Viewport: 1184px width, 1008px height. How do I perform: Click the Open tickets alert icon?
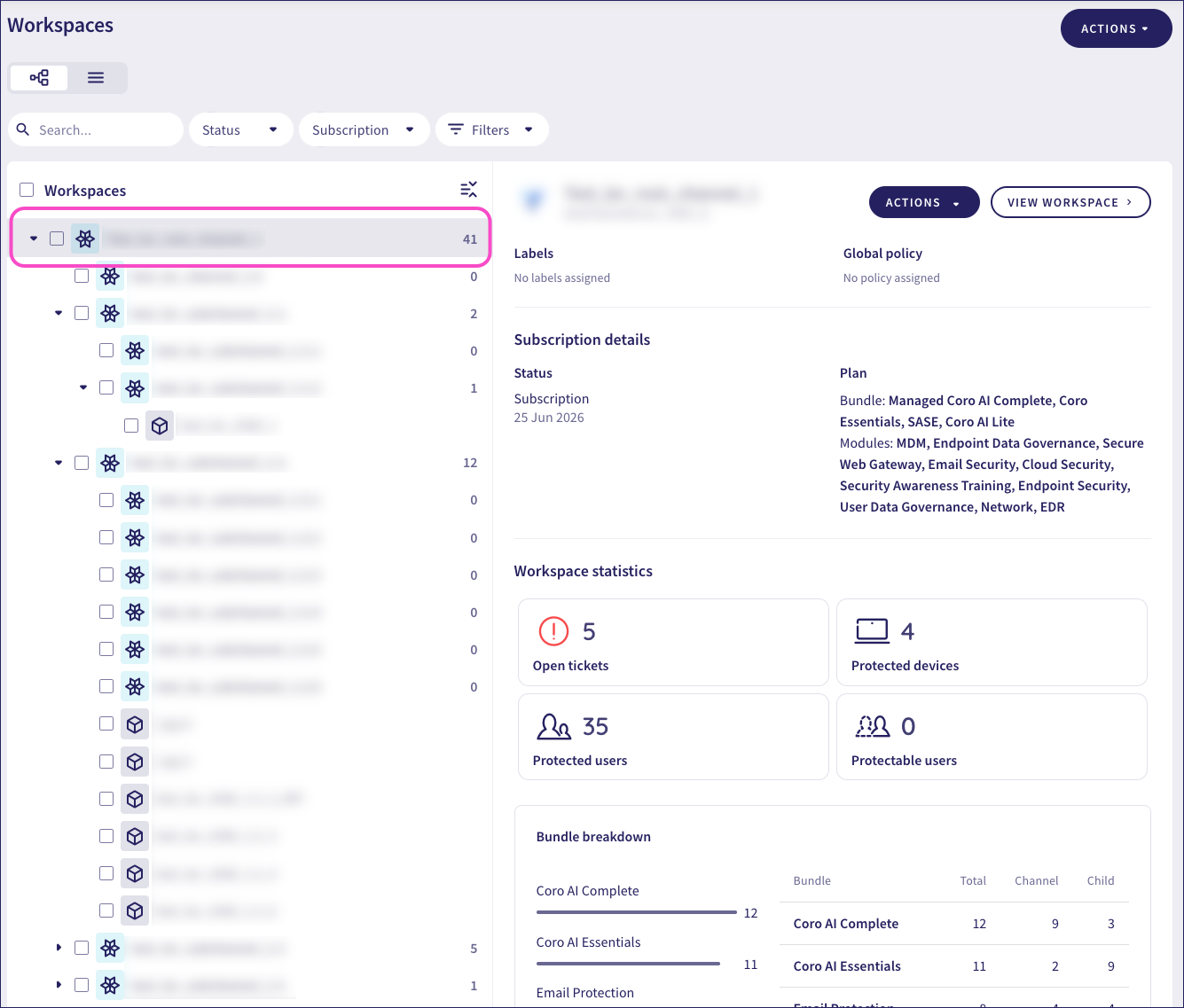[x=553, y=631]
